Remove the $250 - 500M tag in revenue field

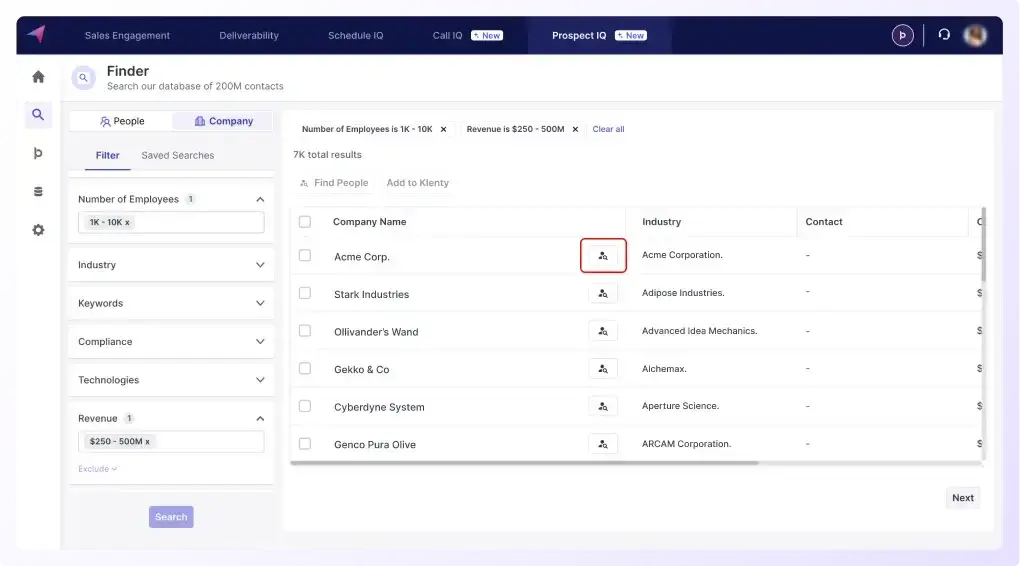coord(147,442)
